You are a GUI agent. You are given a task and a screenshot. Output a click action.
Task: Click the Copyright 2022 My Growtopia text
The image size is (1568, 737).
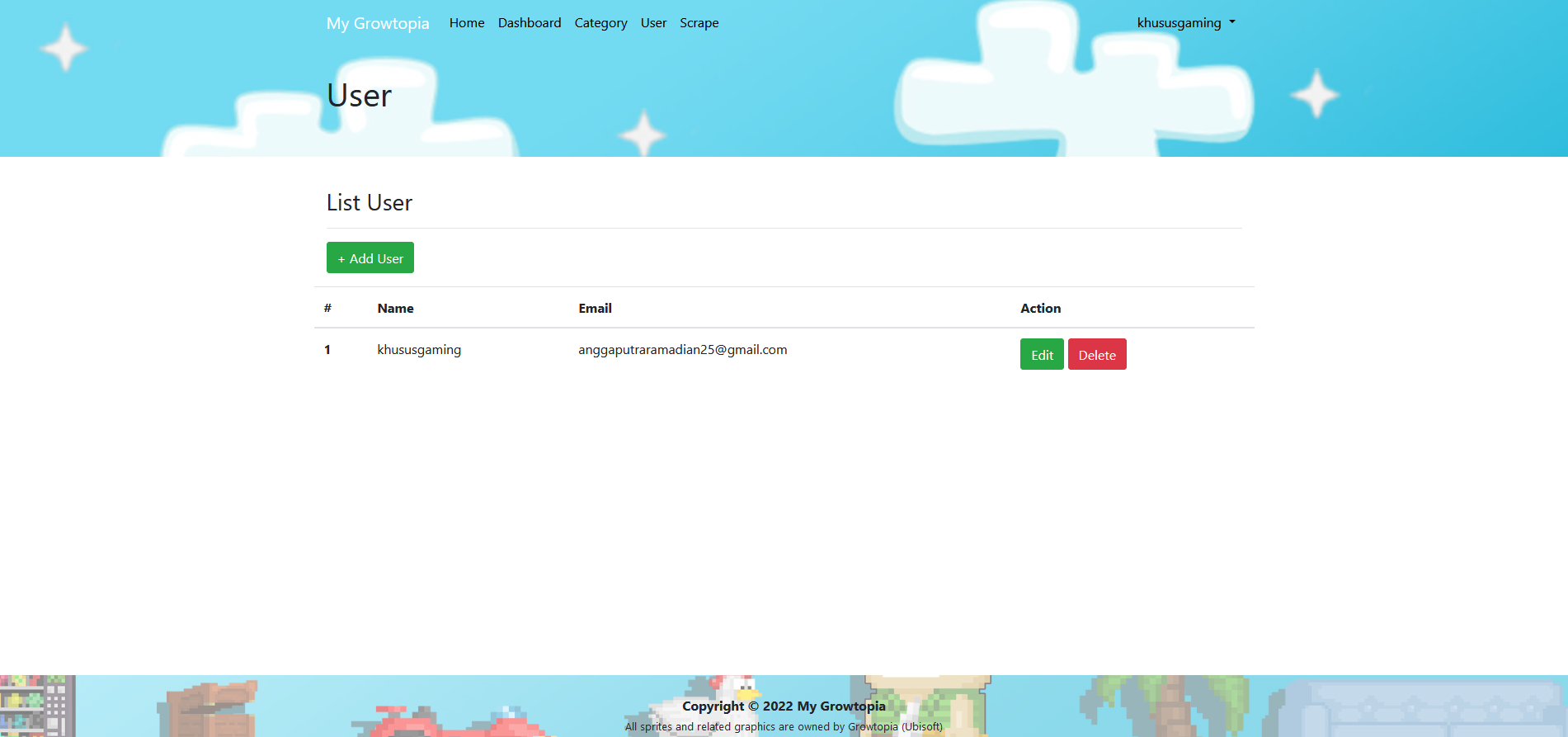[784, 706]
